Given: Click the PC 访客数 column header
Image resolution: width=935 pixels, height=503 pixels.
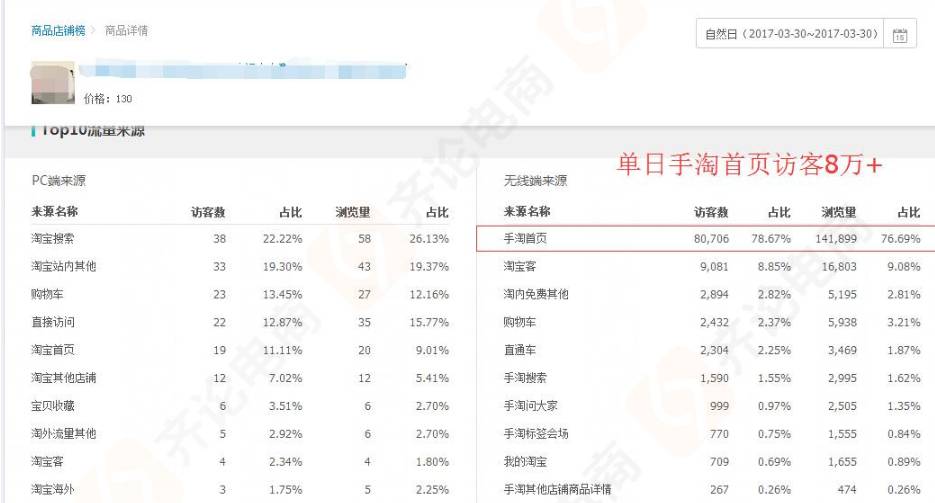Looking at the screenshot, I should [208, 212].
